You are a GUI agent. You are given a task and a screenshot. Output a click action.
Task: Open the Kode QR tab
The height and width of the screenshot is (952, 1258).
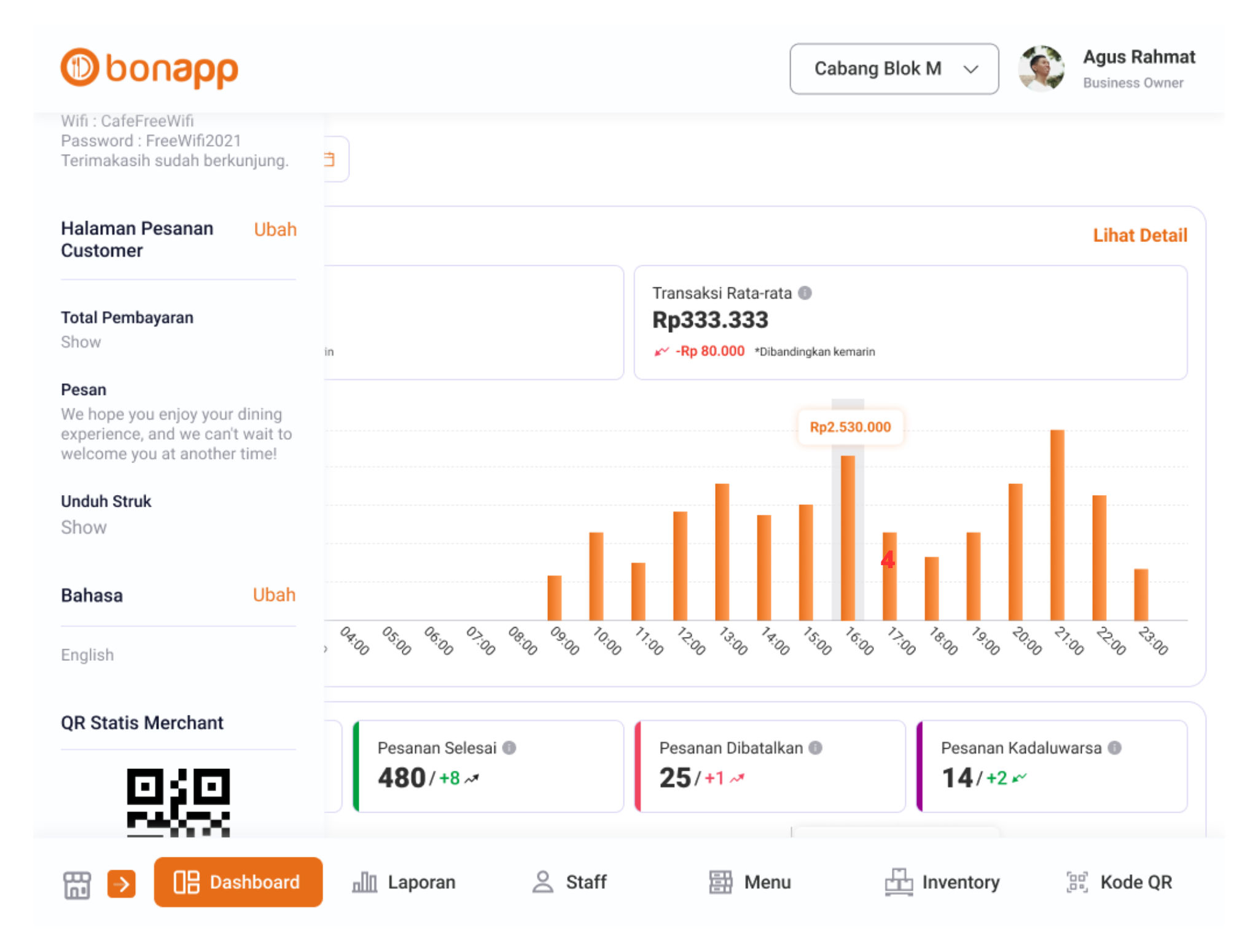pos(1119,883)
